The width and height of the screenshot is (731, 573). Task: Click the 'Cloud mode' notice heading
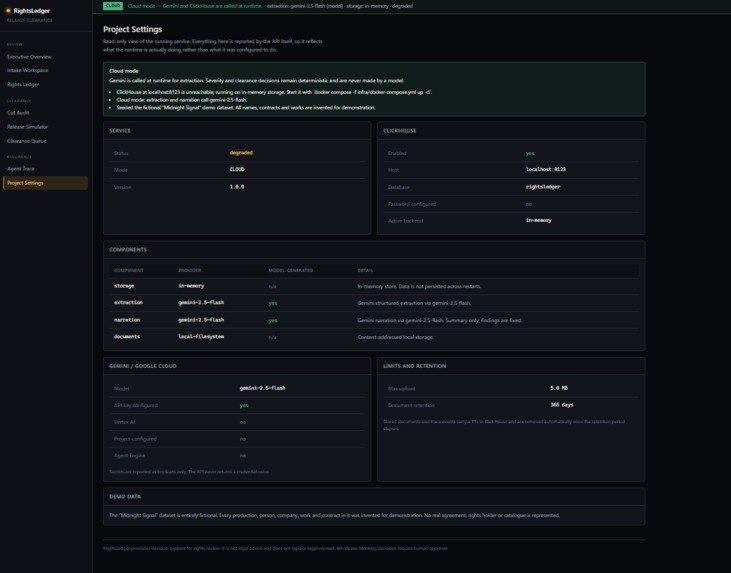pyautogui.click(x=124, y=71)
